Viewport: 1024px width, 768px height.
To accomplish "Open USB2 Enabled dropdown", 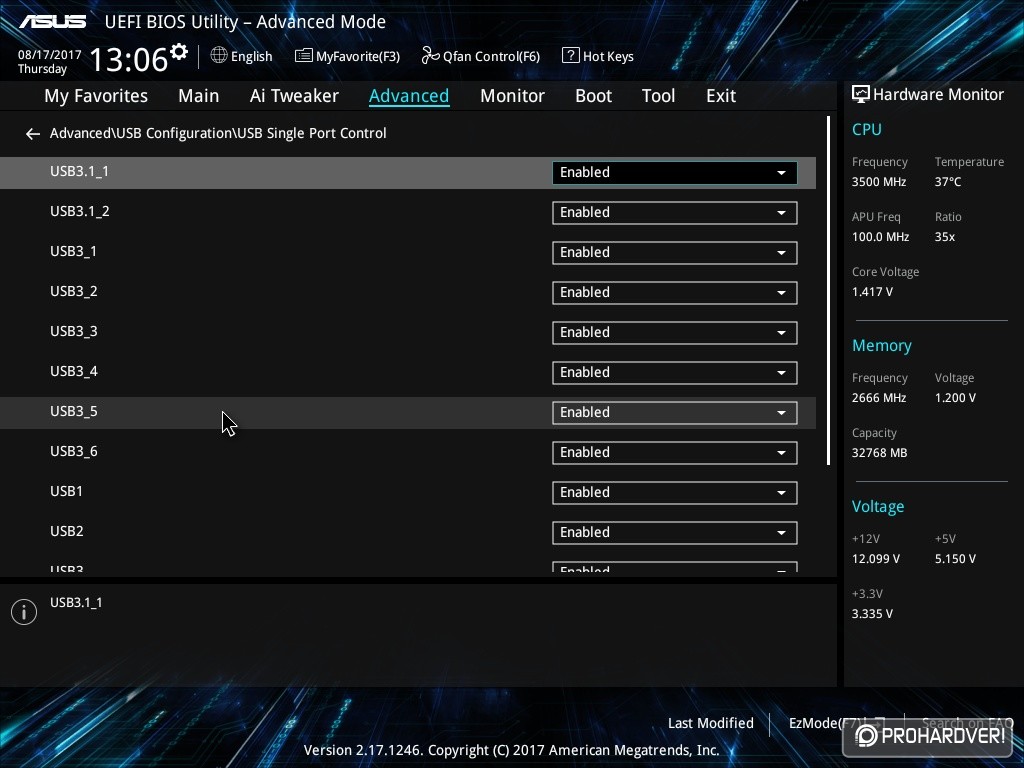I will click(675, 532).
